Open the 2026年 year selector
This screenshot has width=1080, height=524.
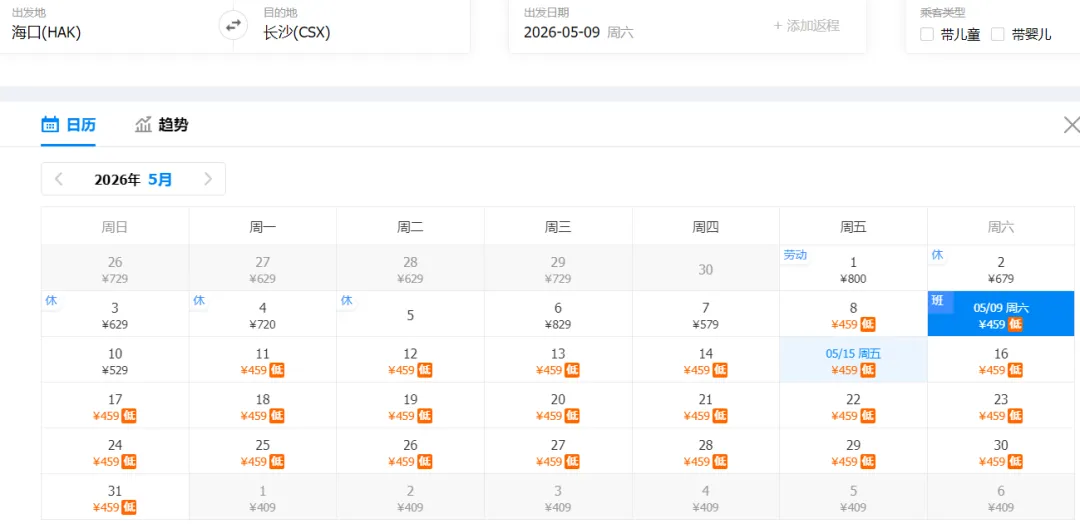click(x=117, y=180)
